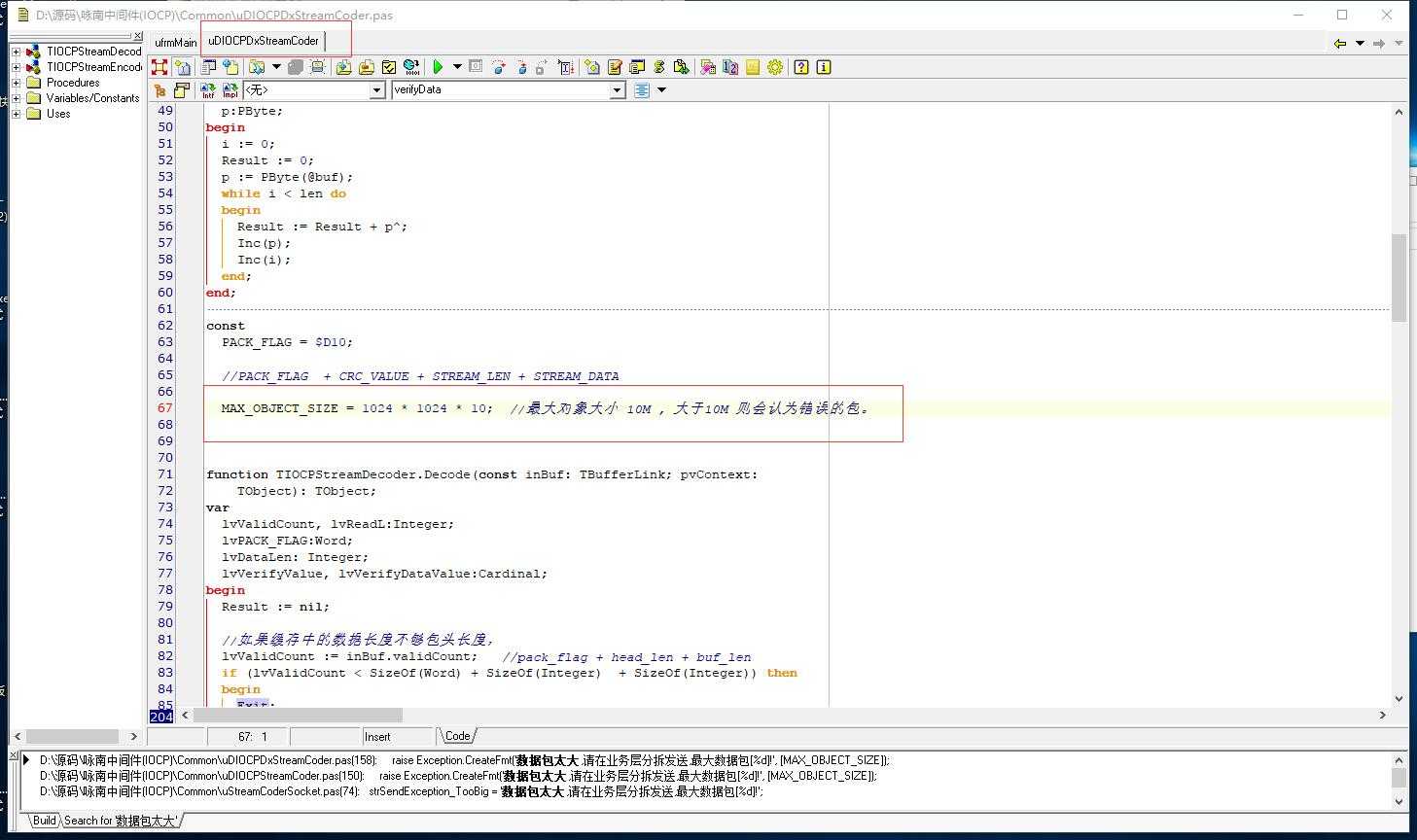The width and height of the screenshot is (1417, 840).
Task: Click the grayed-out save icon
Action: click(295, 67)
